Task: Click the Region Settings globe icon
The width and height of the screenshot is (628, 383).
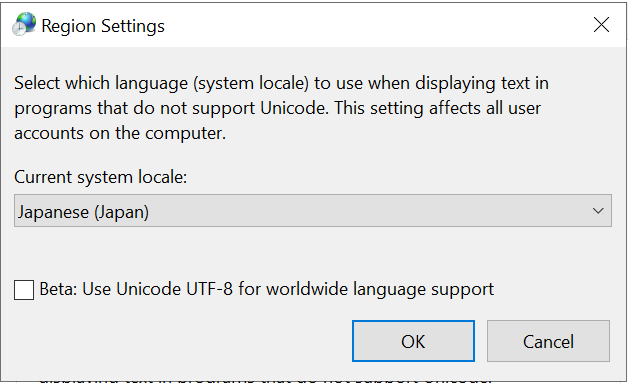Action: pos(24,24)
